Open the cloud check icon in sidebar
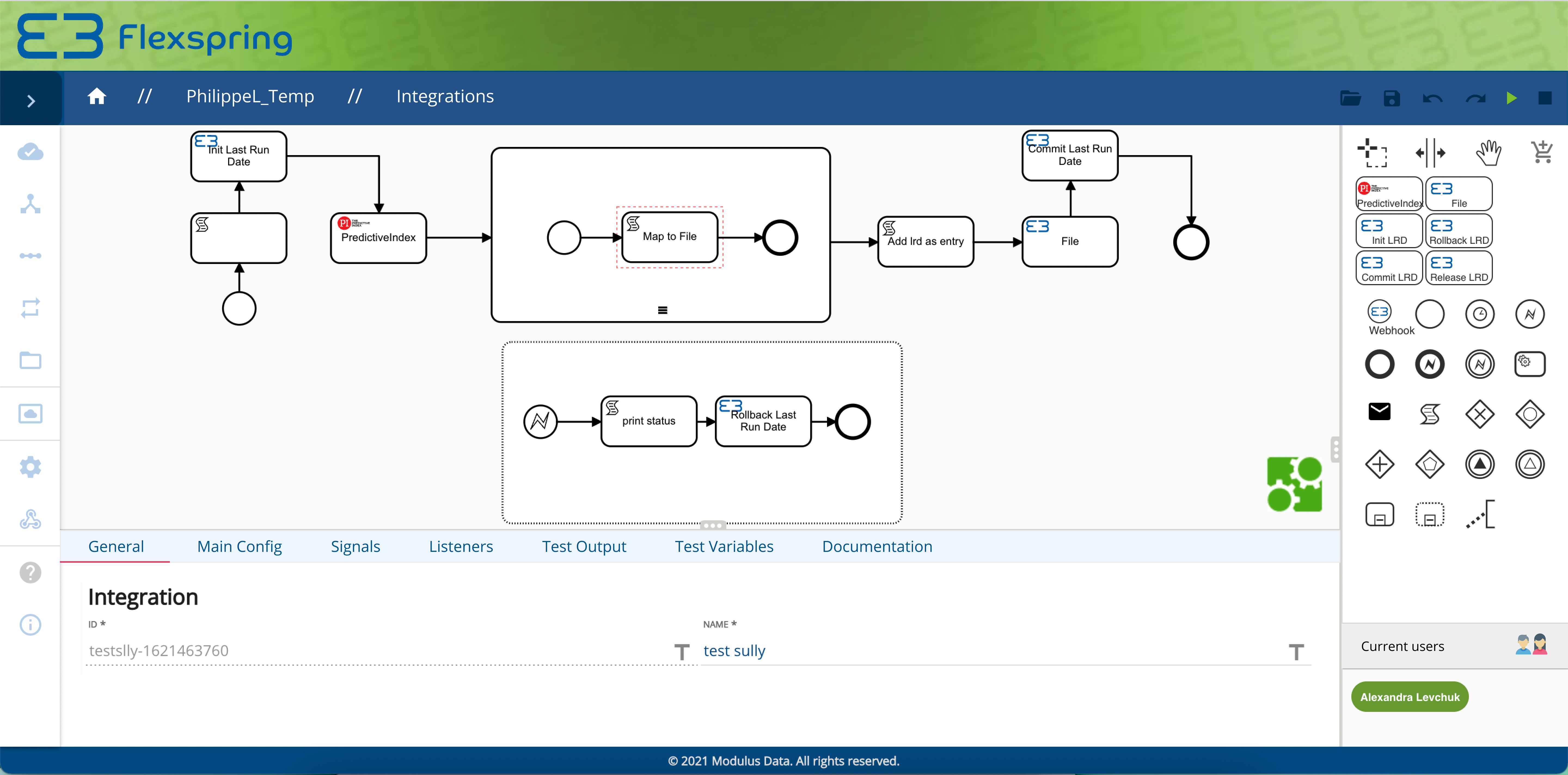 30,152
